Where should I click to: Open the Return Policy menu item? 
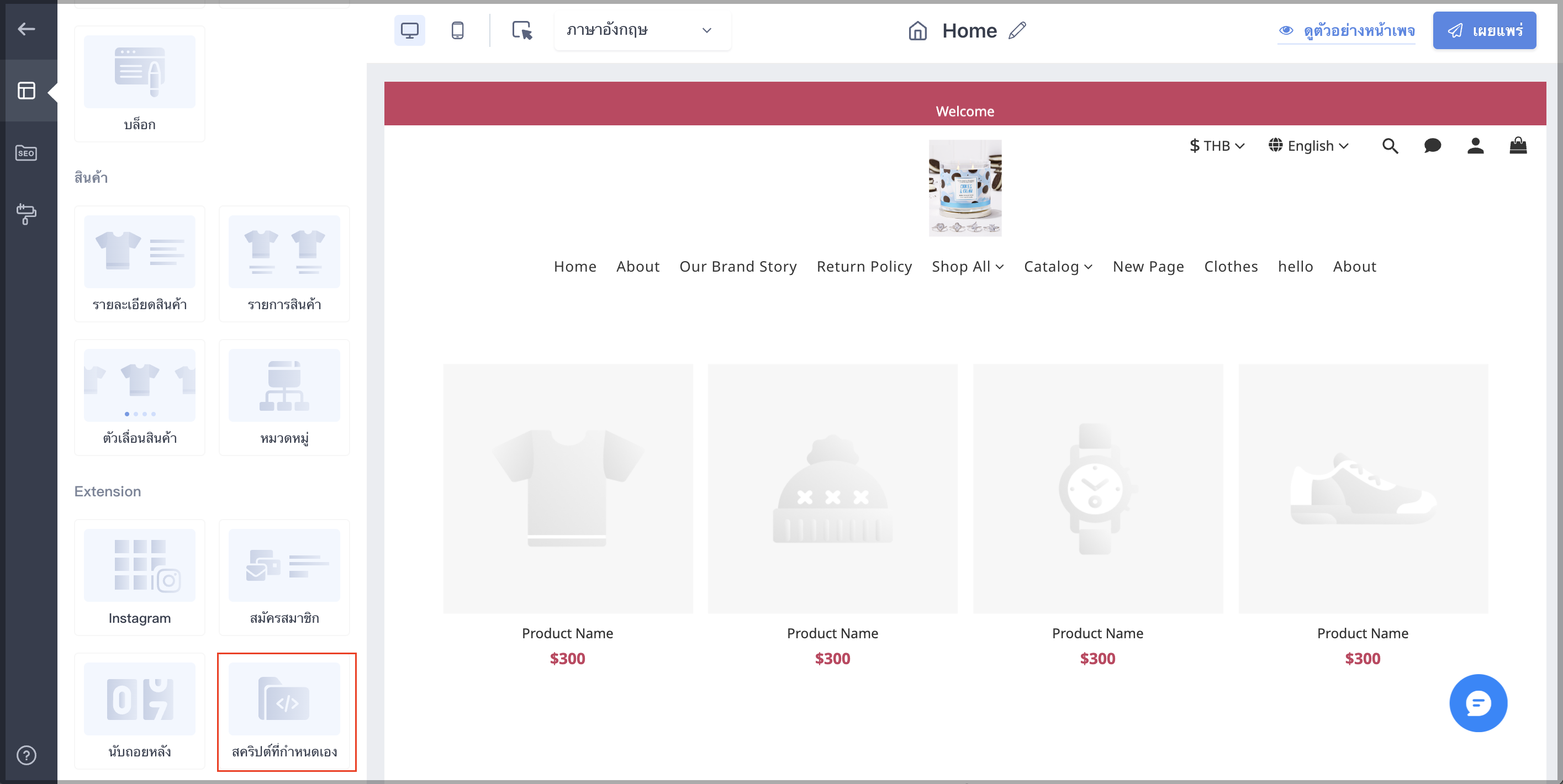click(x=864, y=266)
